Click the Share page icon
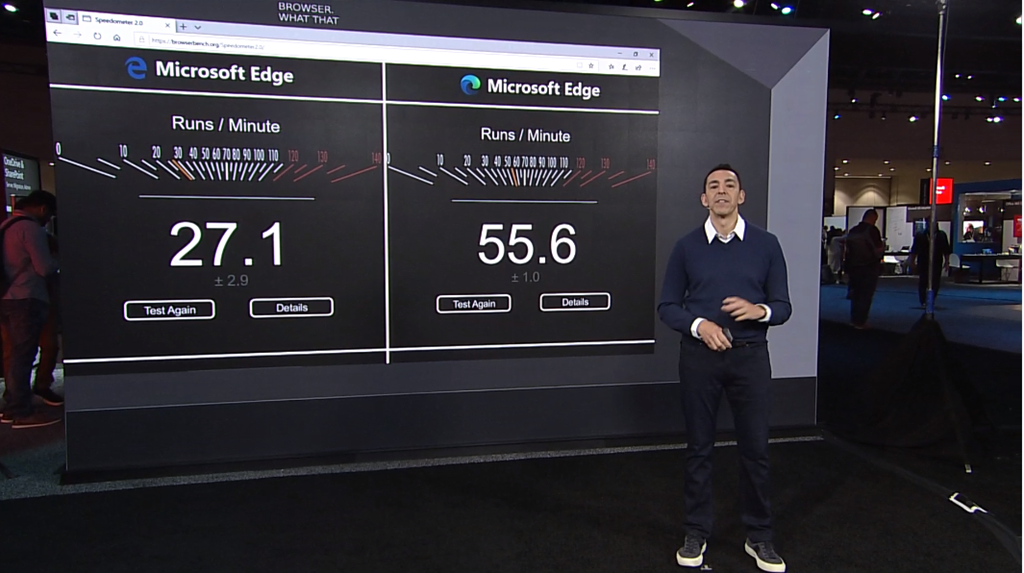 (x=638, y=68)
